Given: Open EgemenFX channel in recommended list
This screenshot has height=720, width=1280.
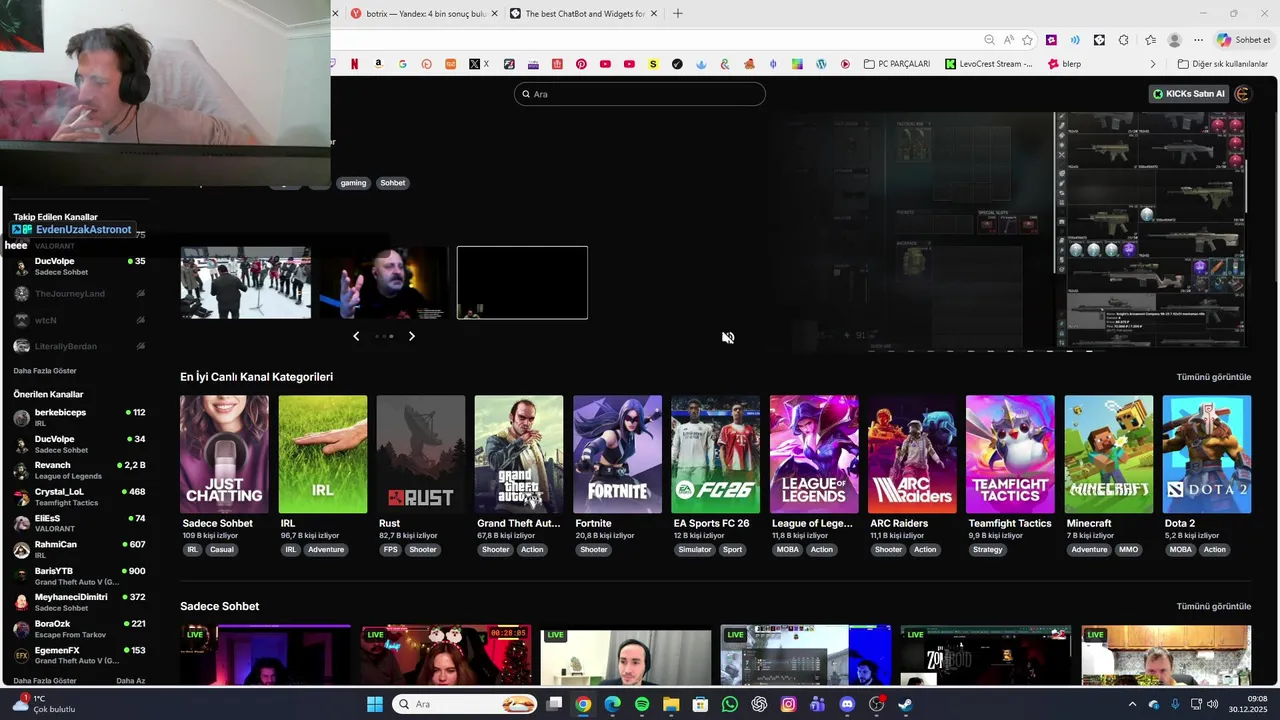Looking at the screenshot, I should click(x=80, y=655).
